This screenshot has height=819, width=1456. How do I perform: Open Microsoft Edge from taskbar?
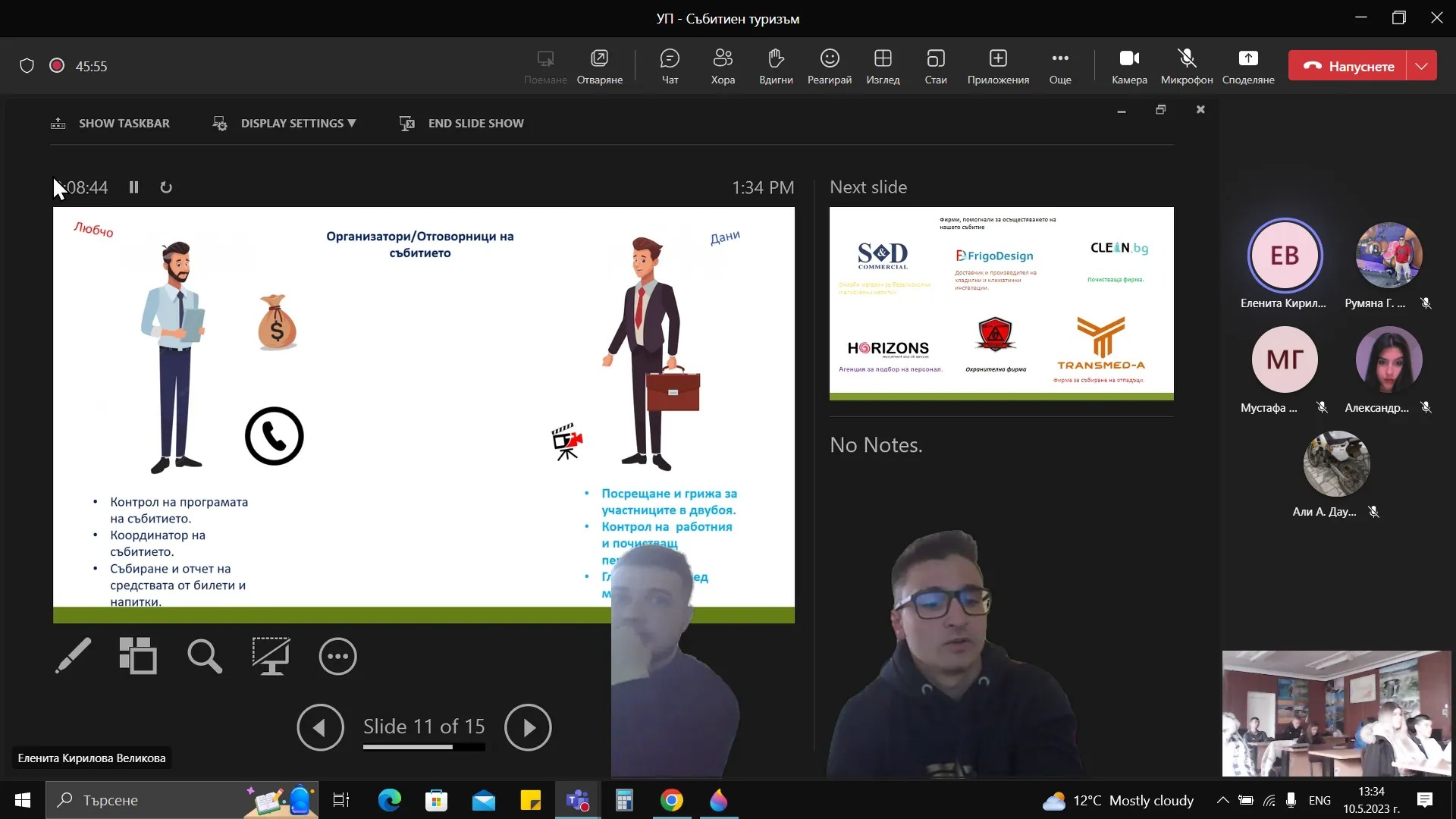click(x=389, y=800)
